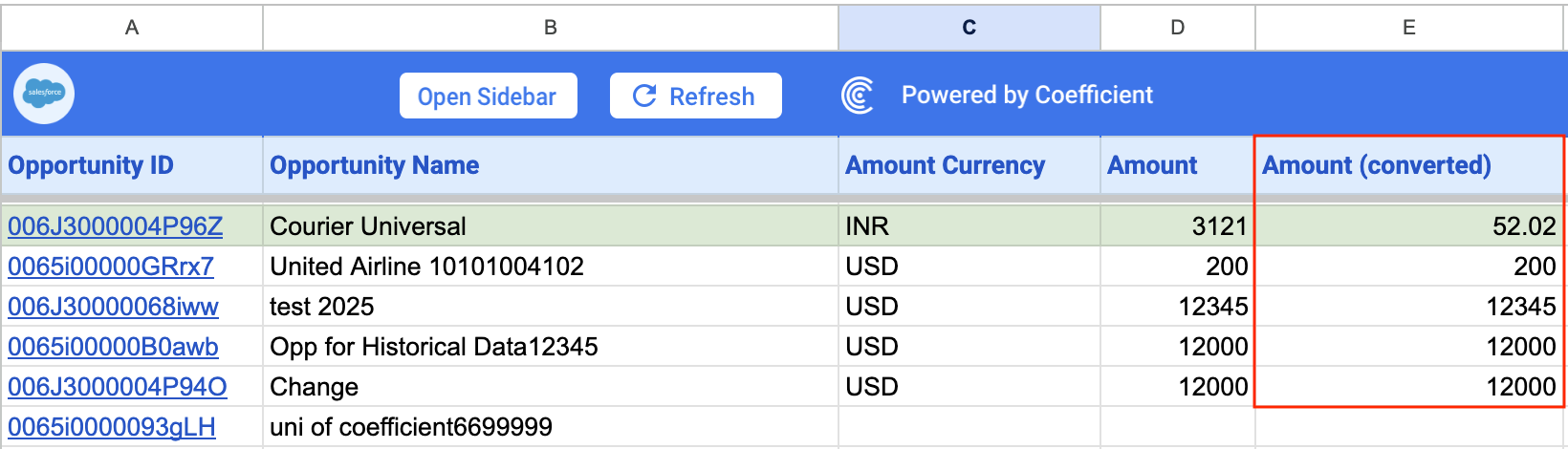This screenshot has width=1568, height=449.
Task: Click the 006J3000004P94O link
Action: click(117, 387)
